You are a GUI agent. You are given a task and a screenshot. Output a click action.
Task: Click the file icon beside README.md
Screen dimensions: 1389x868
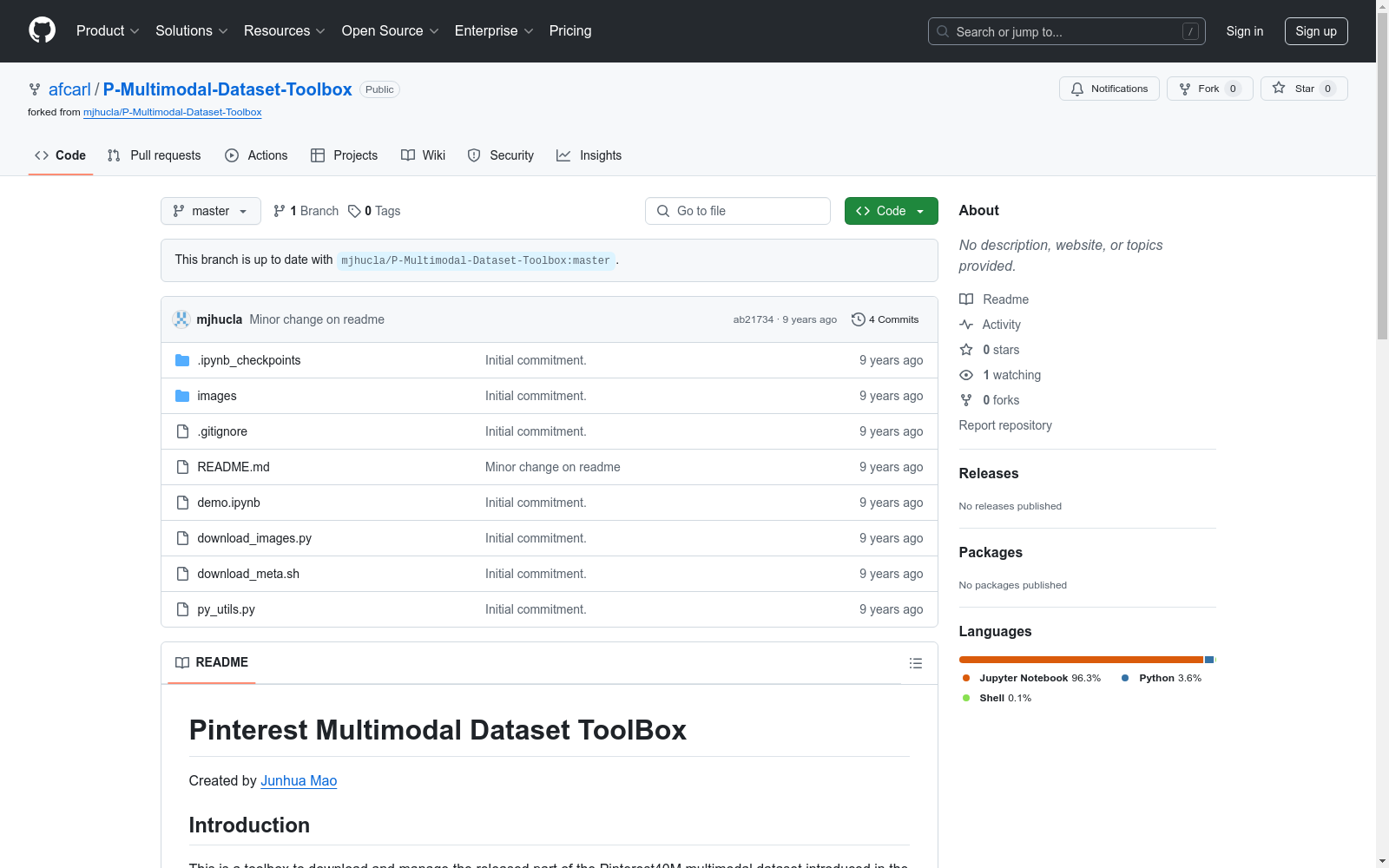(182, 467)
